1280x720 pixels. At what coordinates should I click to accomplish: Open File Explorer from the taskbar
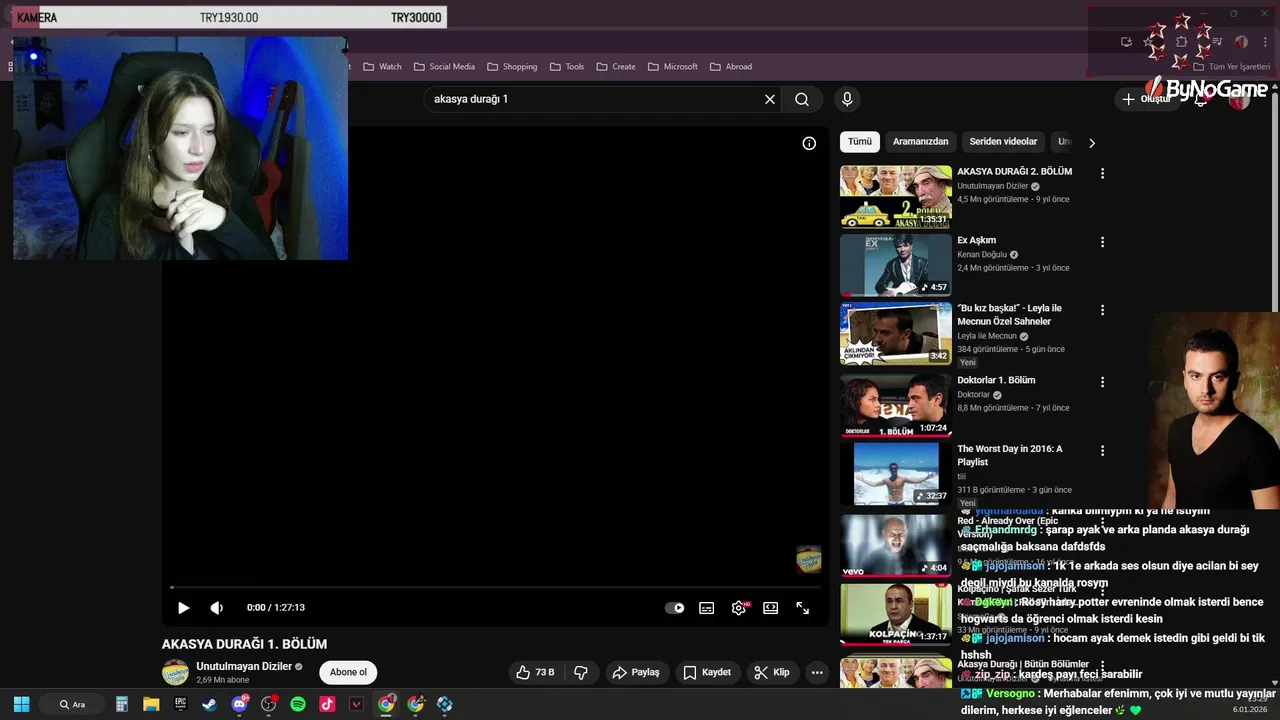click(151, 704)
